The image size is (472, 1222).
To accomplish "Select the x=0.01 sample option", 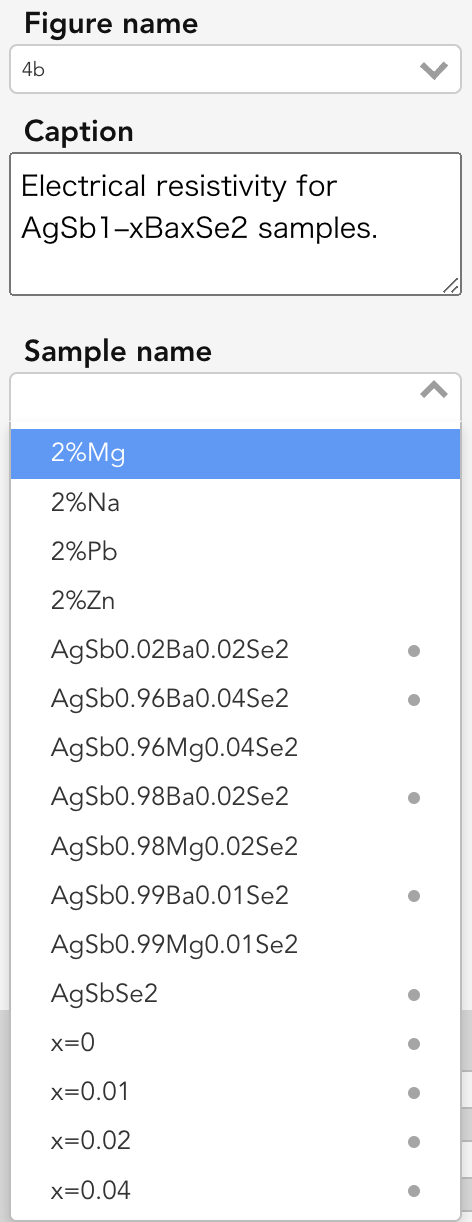I will click(x=235, y=1091).
